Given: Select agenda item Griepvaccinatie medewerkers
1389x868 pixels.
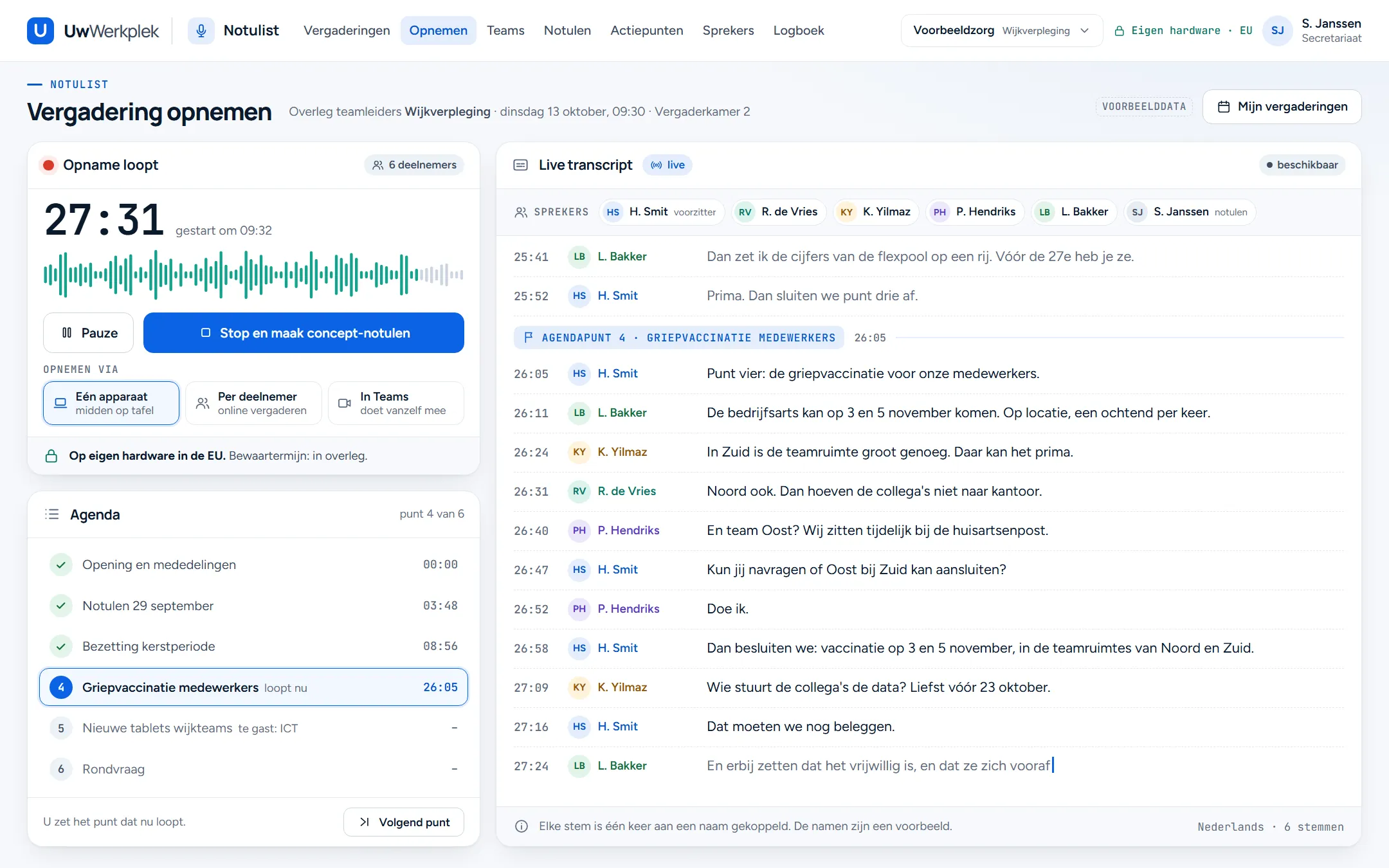Looking at the screenshot, I should pyautogui.click(x=253, y=687).
